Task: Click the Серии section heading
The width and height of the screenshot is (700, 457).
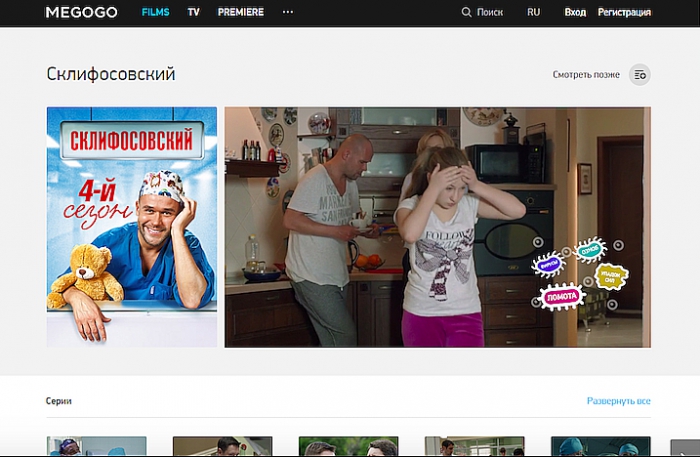Action: coord(58,401)
